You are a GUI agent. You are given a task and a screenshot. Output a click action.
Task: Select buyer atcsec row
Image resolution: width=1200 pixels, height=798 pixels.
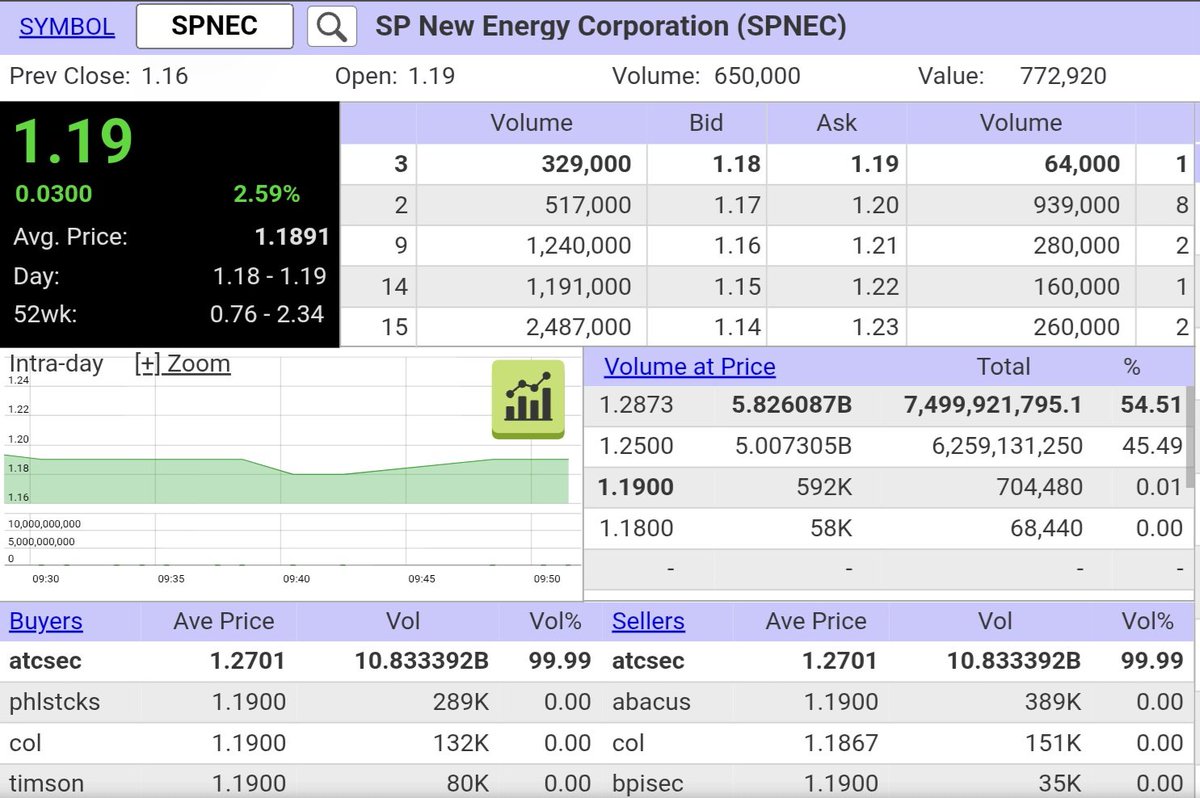[x=300, y=661]
